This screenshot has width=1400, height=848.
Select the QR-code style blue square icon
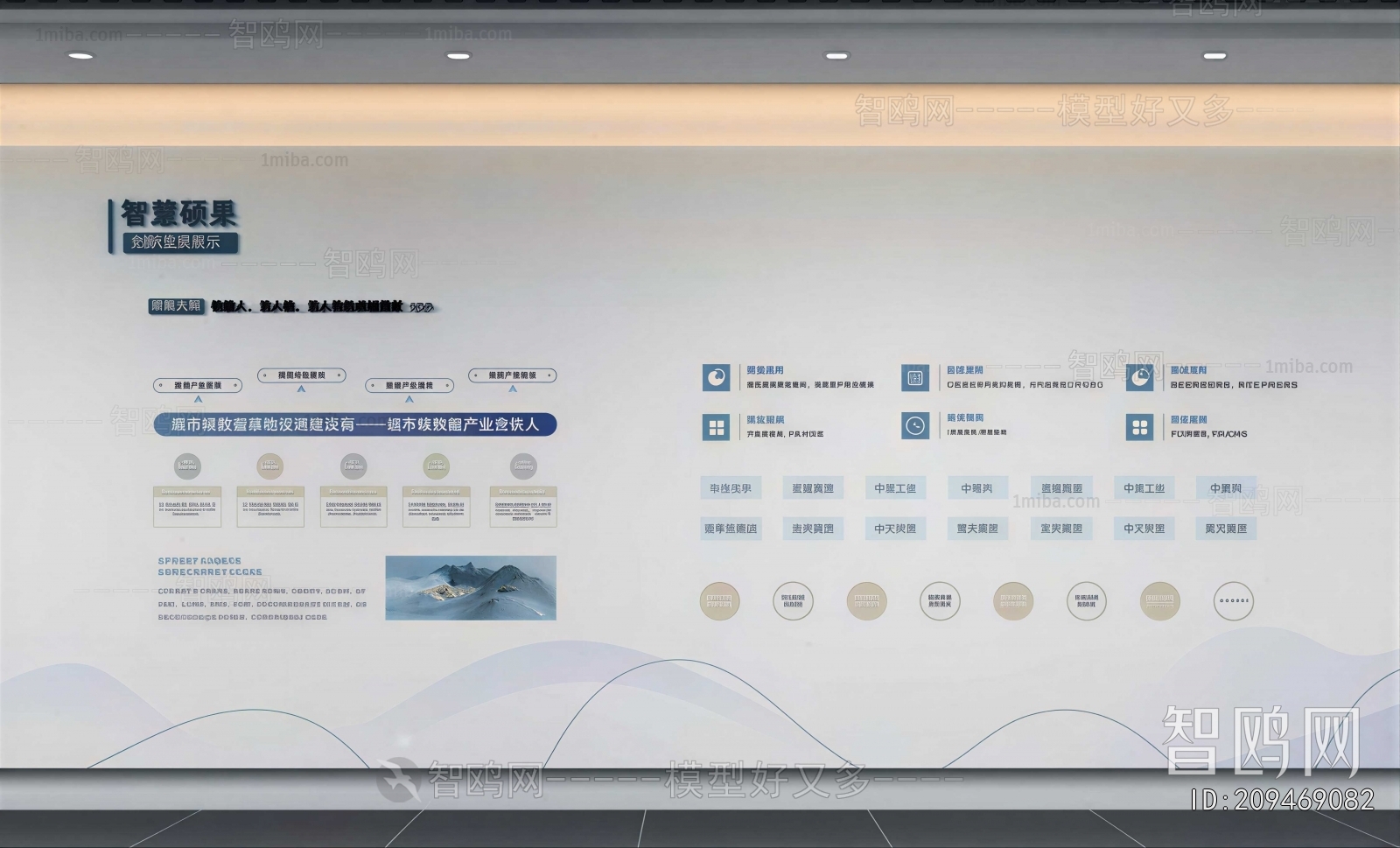[x=915, y=378]
